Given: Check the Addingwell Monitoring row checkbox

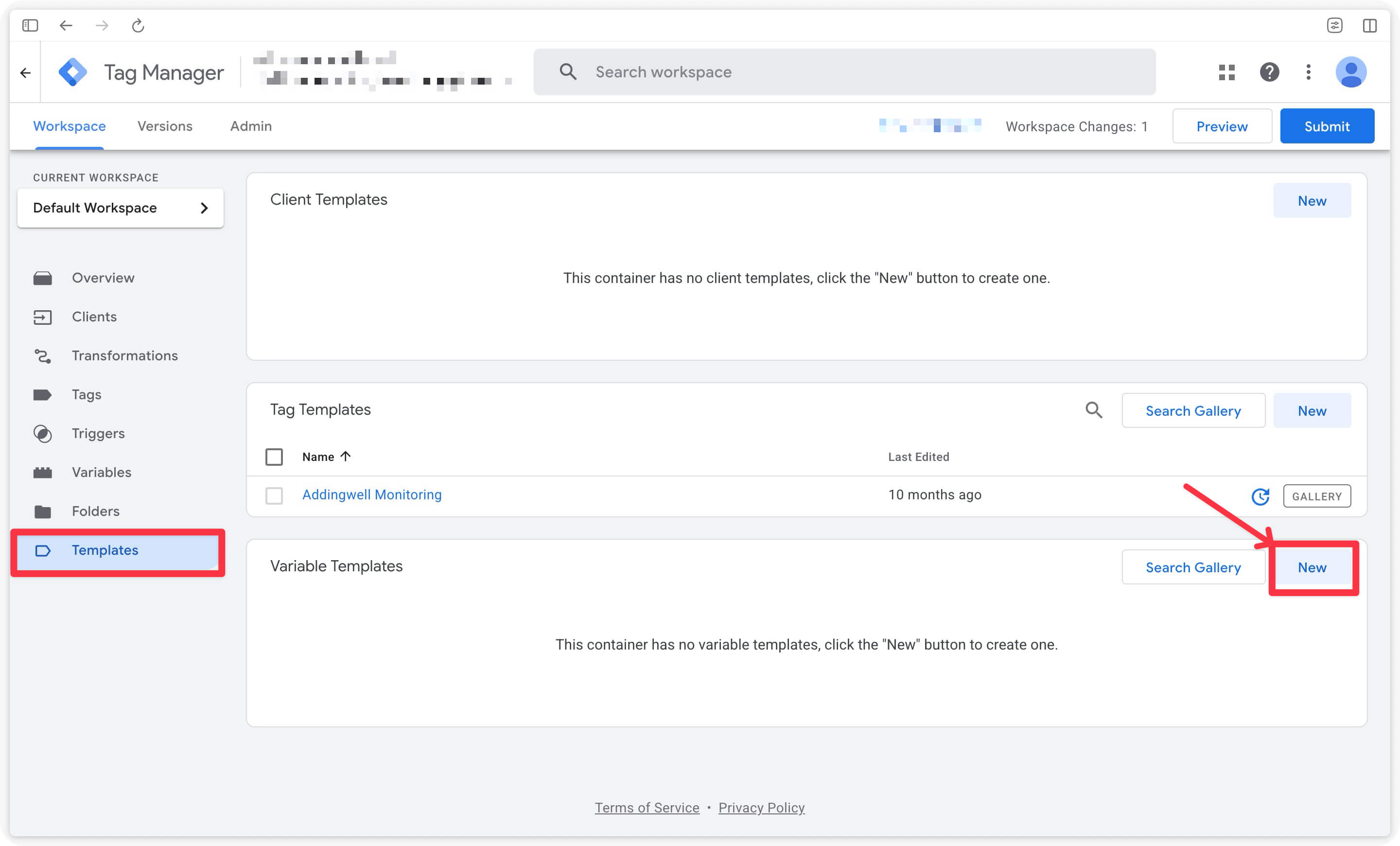Looking at the screenshot, I should pyautogui.click(x=274, y=495).
